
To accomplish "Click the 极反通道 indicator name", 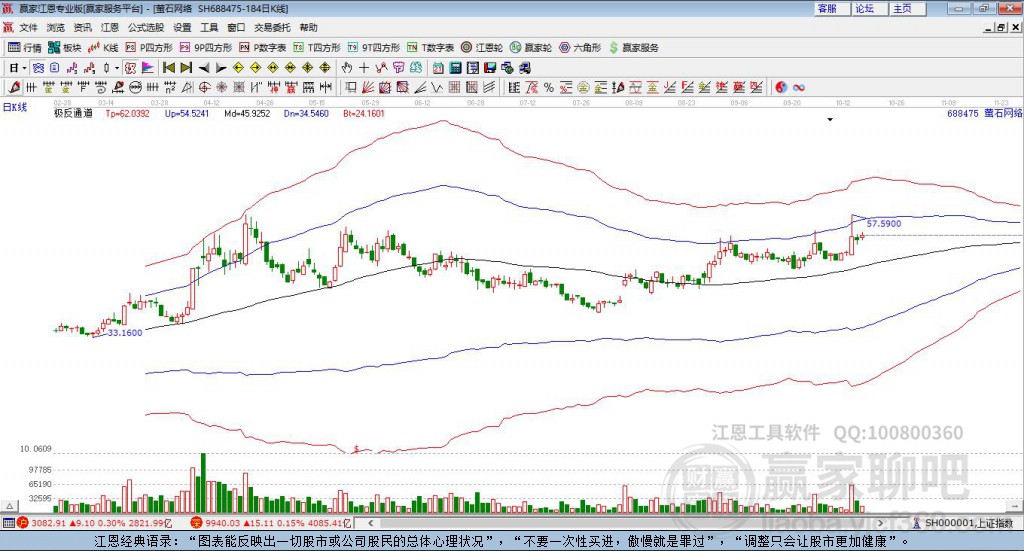I will point(73,113).
